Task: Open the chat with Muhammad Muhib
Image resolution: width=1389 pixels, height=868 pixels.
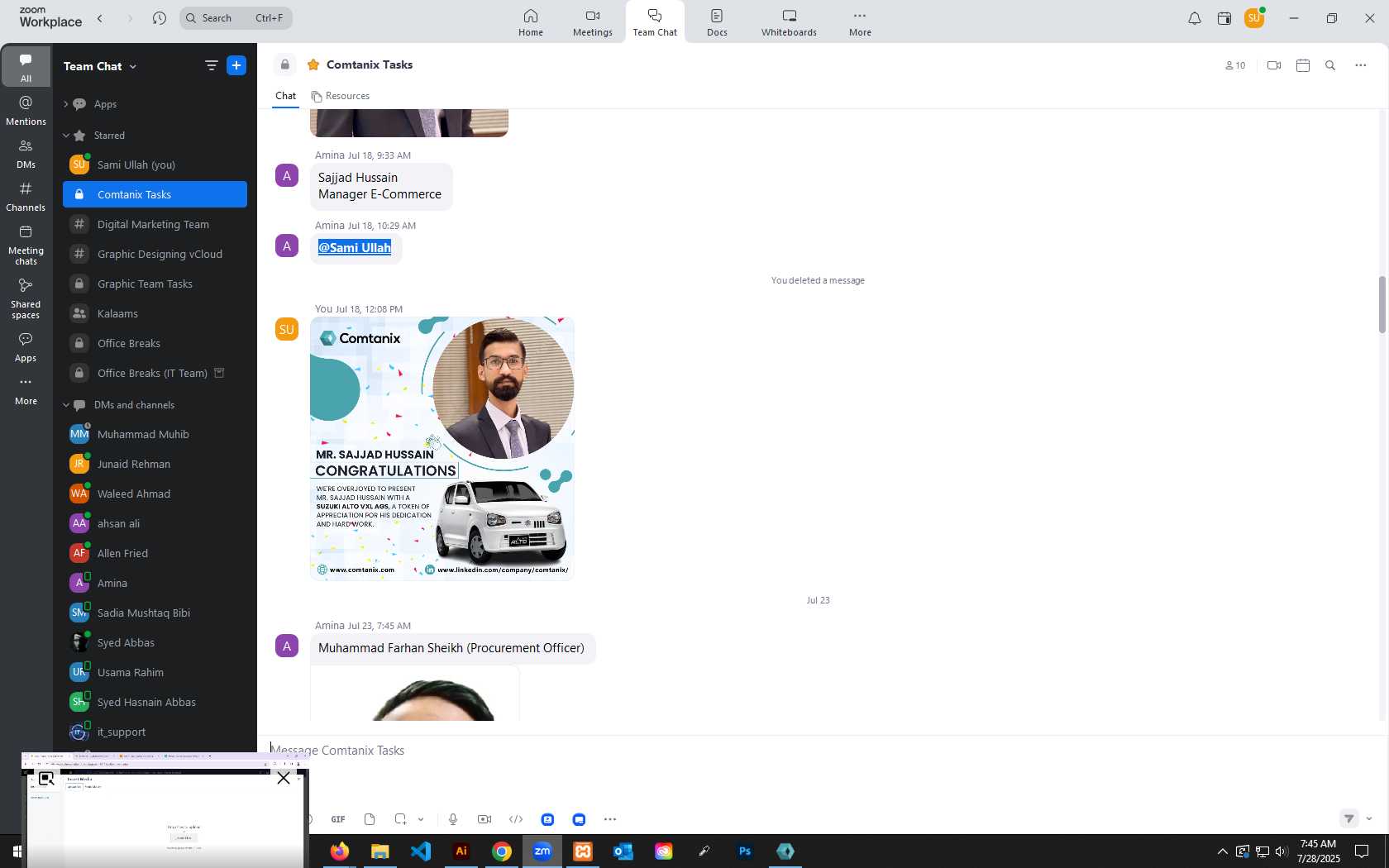Action: [155, 434]
